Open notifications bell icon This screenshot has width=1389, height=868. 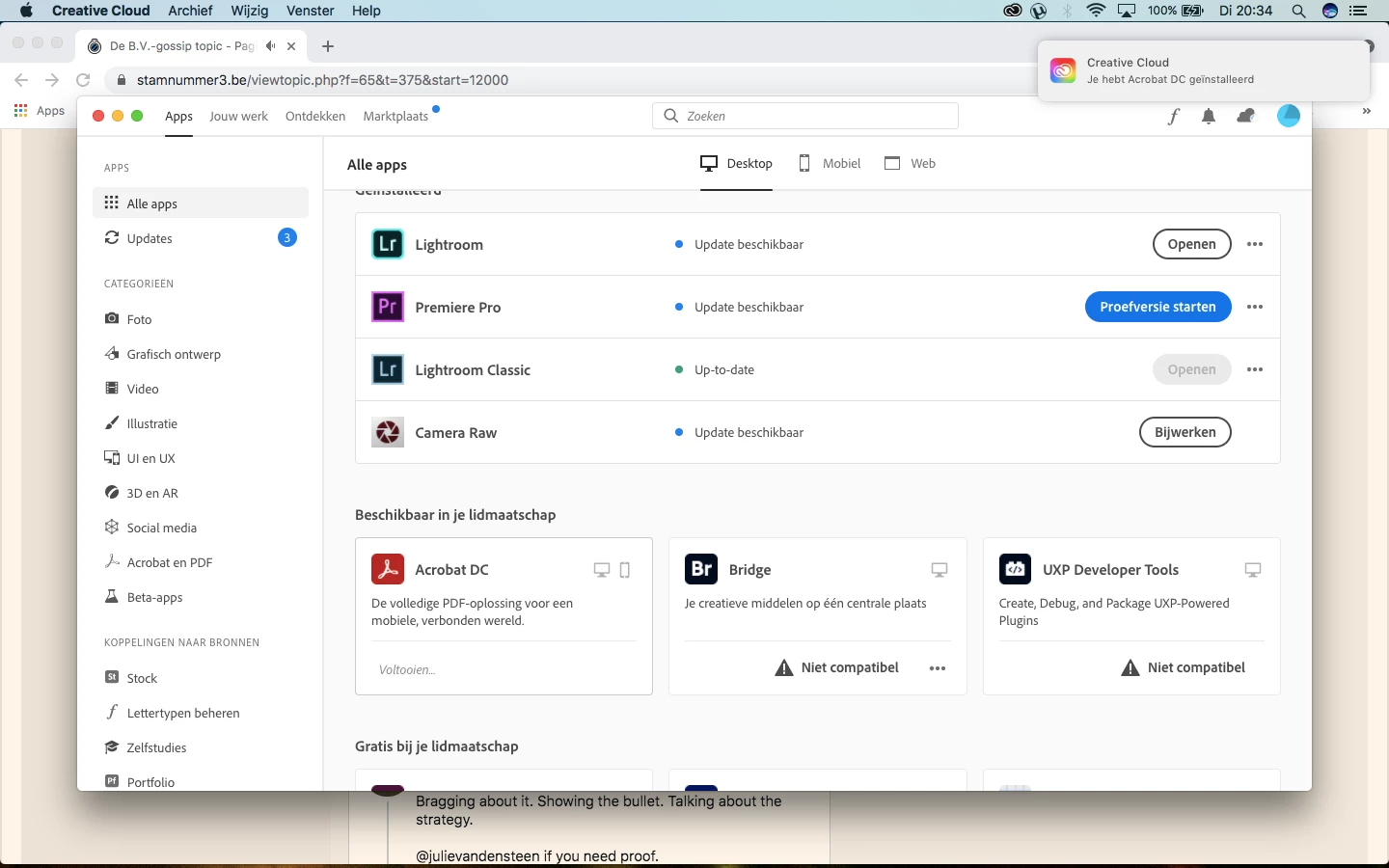[x=1209, y=117]
